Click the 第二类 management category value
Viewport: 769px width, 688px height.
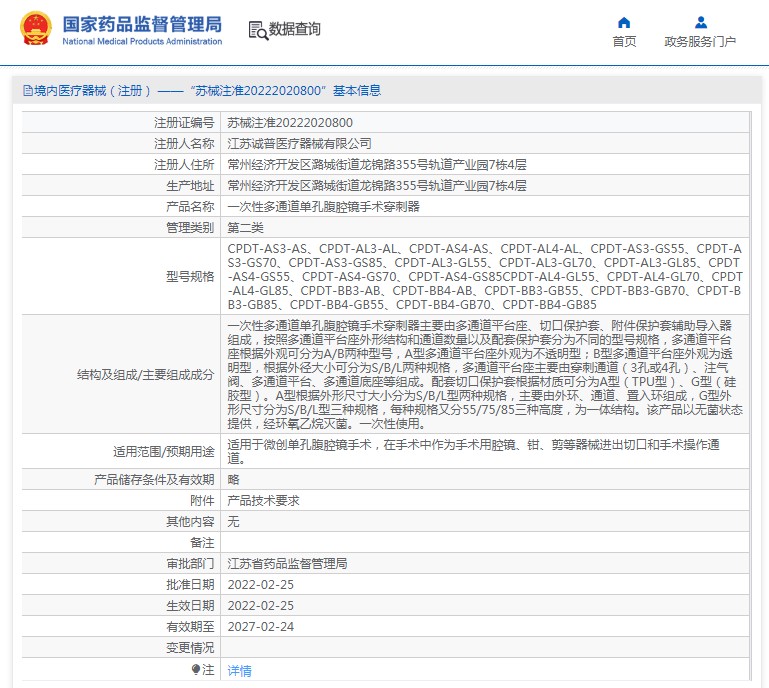[x=247, y=227]
